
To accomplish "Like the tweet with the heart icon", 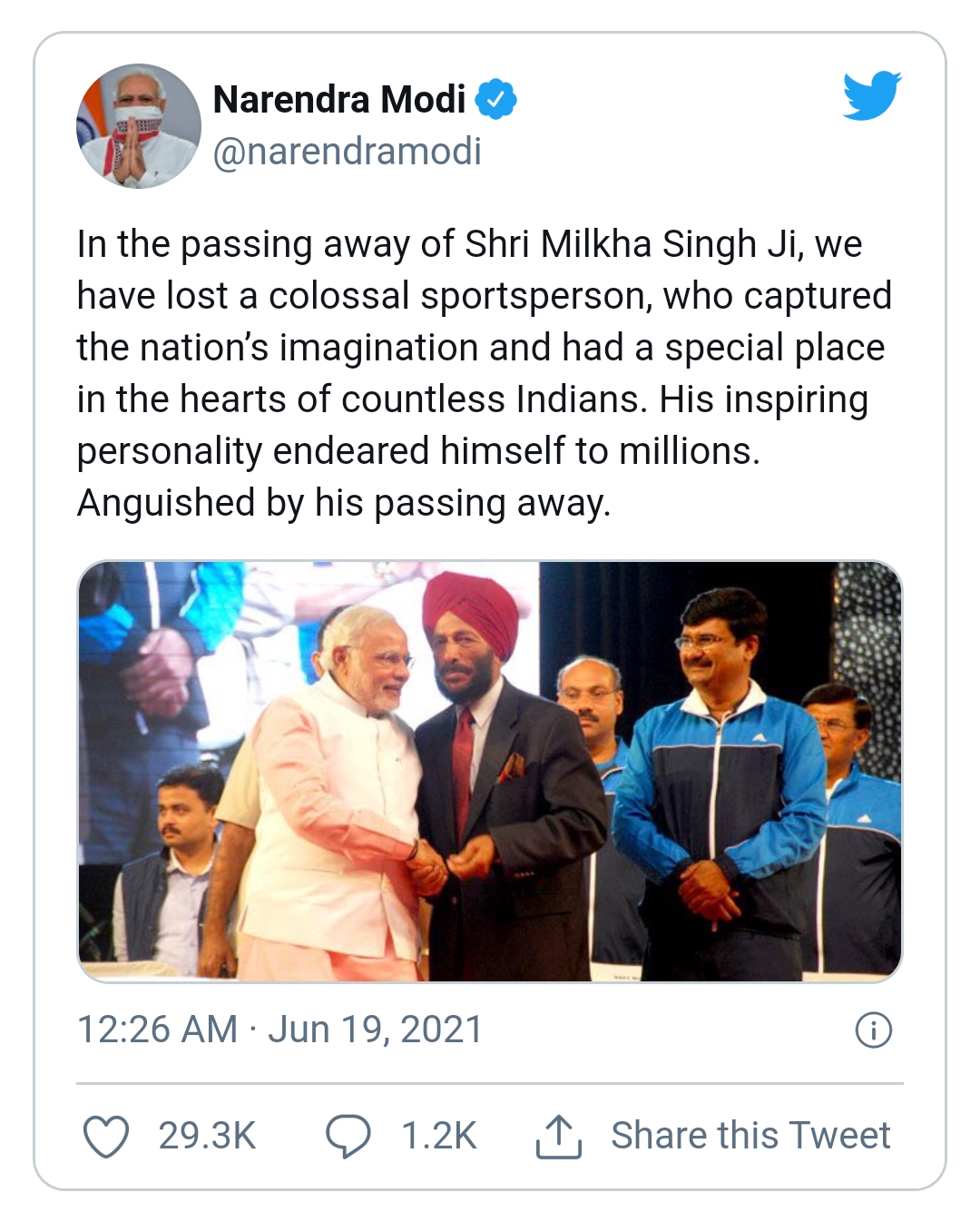I will point(105,1136).
